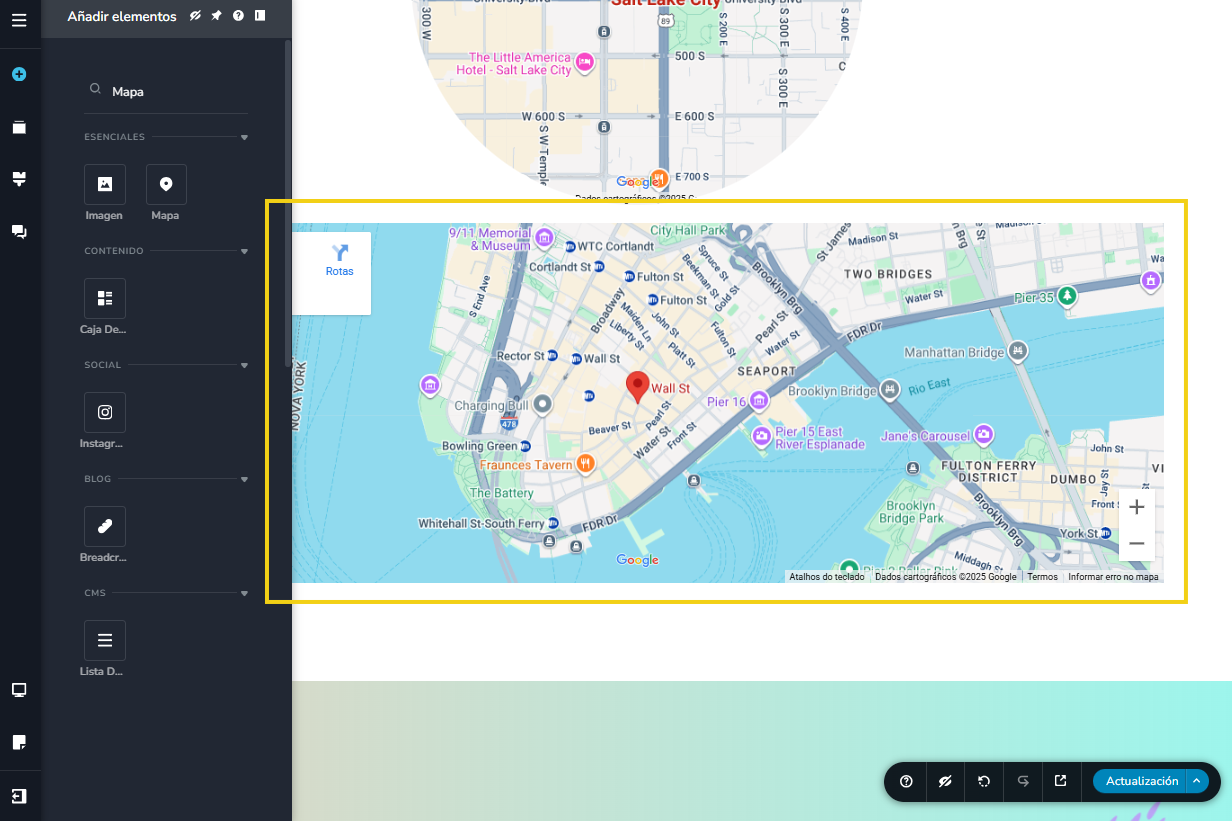
Task: Click Rotas directions link on map
Action: 339,260
